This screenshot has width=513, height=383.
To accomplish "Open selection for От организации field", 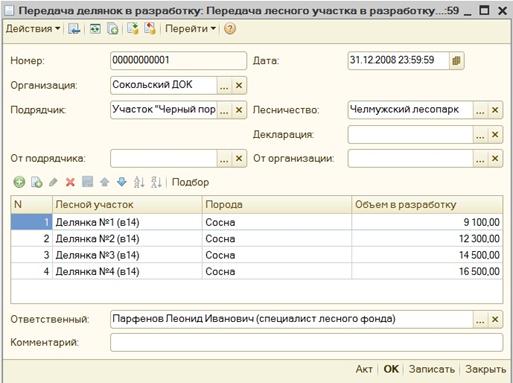I will click(x=480, y=159).
